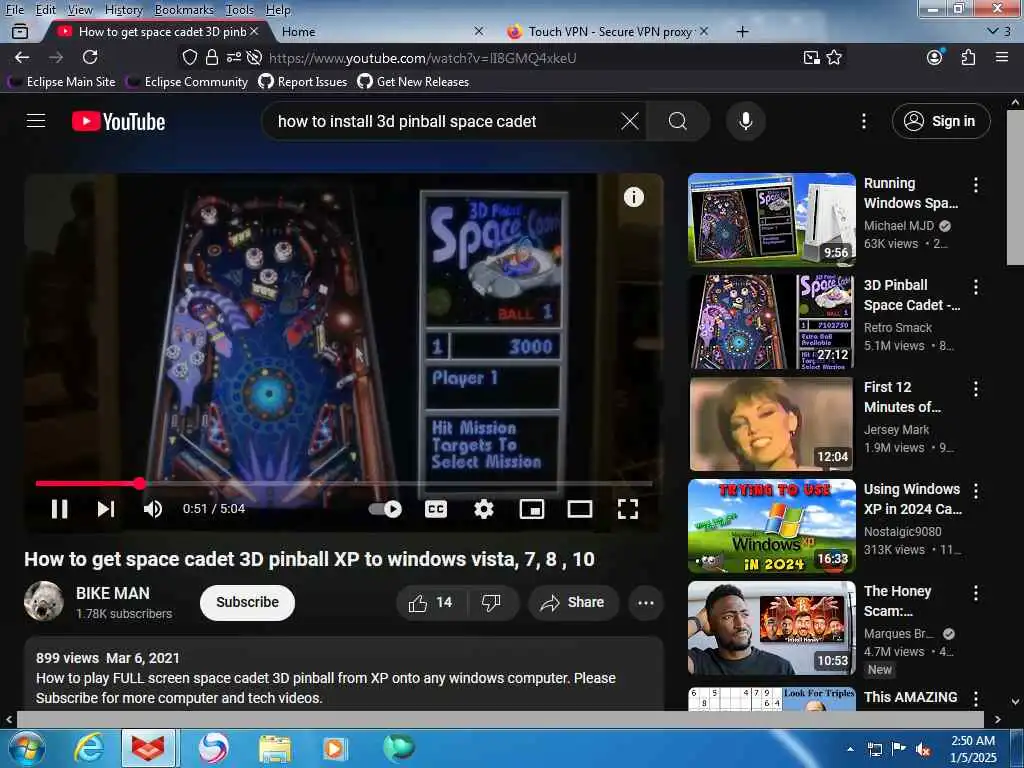The width and height of the screenshot is (1024, 768).
Task: Seek on the video progress bar
Action: point(344,483)
